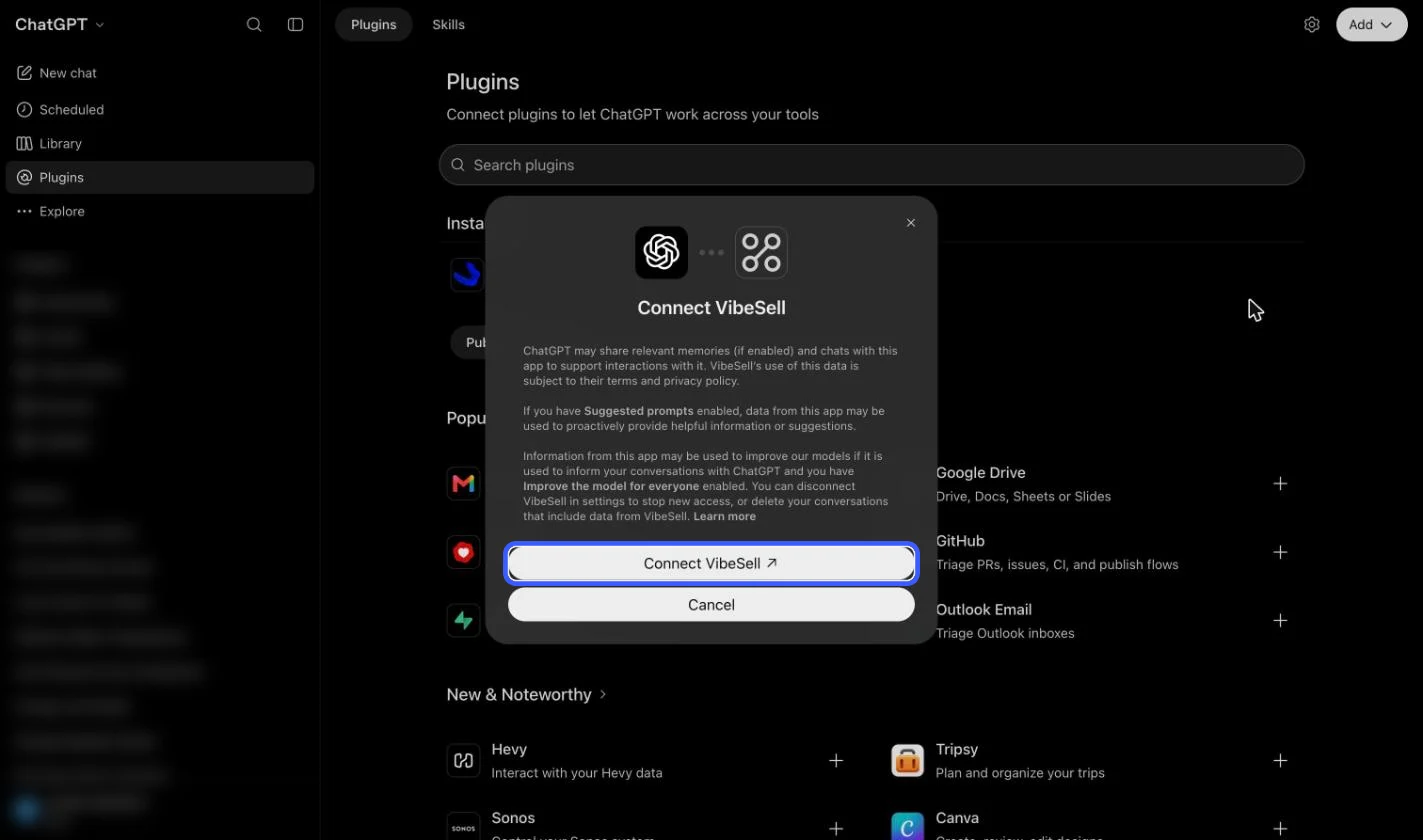Add the Hevy plugin with plus
Viewport: 1423px width, 840px height.
[836, 760]
